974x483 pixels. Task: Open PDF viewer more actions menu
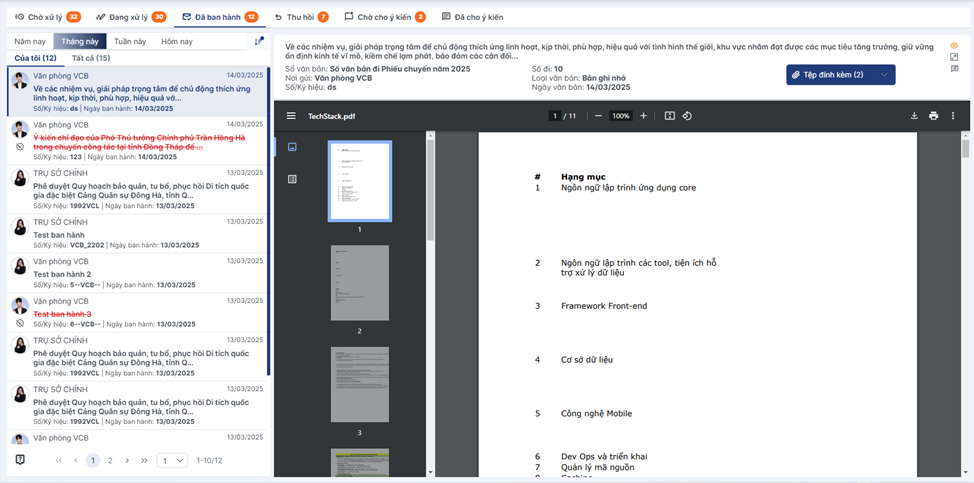point(953,116)
